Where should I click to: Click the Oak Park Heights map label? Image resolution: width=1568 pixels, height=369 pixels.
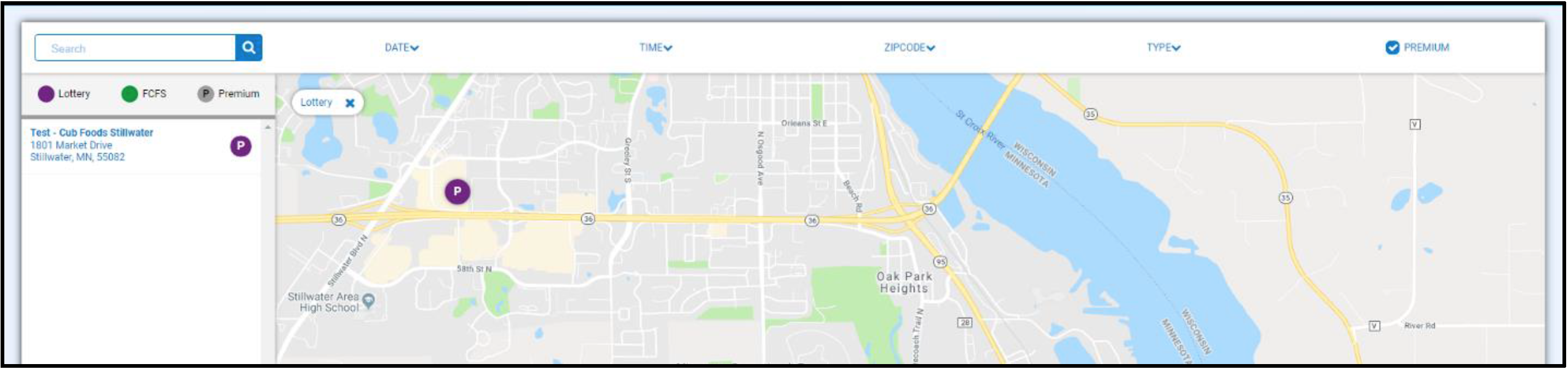[x=904, y=282]
